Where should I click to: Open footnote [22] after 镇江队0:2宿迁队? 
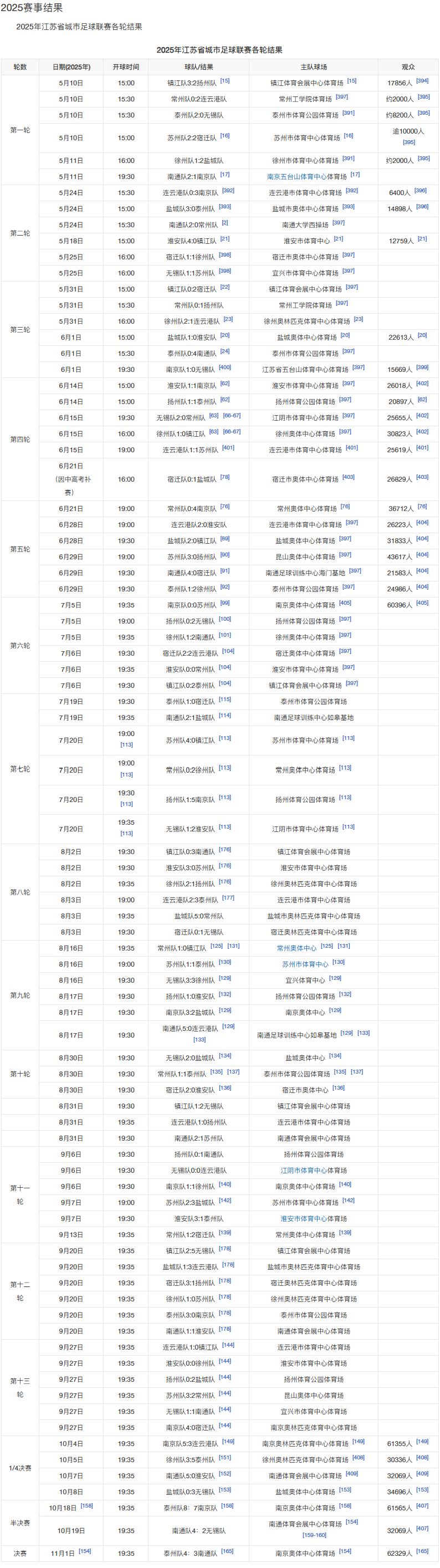pos(224,287)
